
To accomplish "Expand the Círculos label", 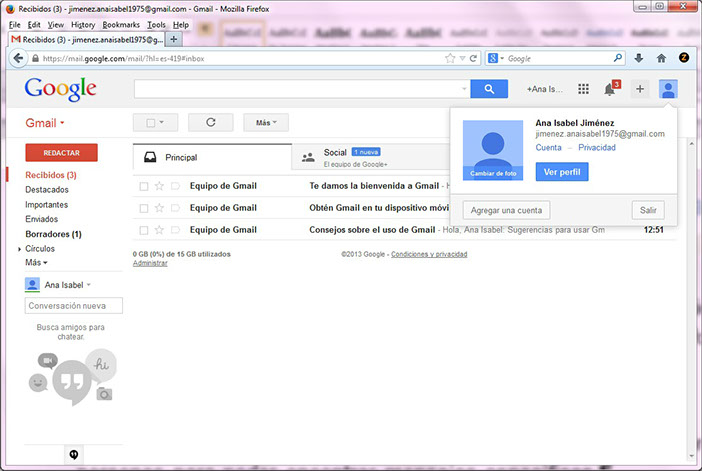I will 19,249.
